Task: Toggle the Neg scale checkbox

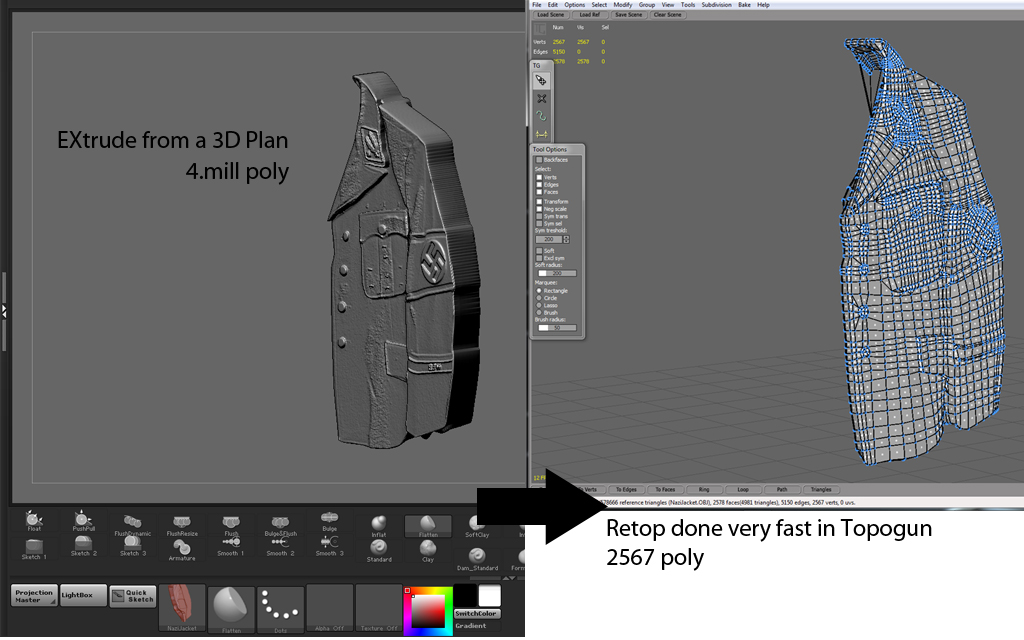Action: [x=539, y=209]
